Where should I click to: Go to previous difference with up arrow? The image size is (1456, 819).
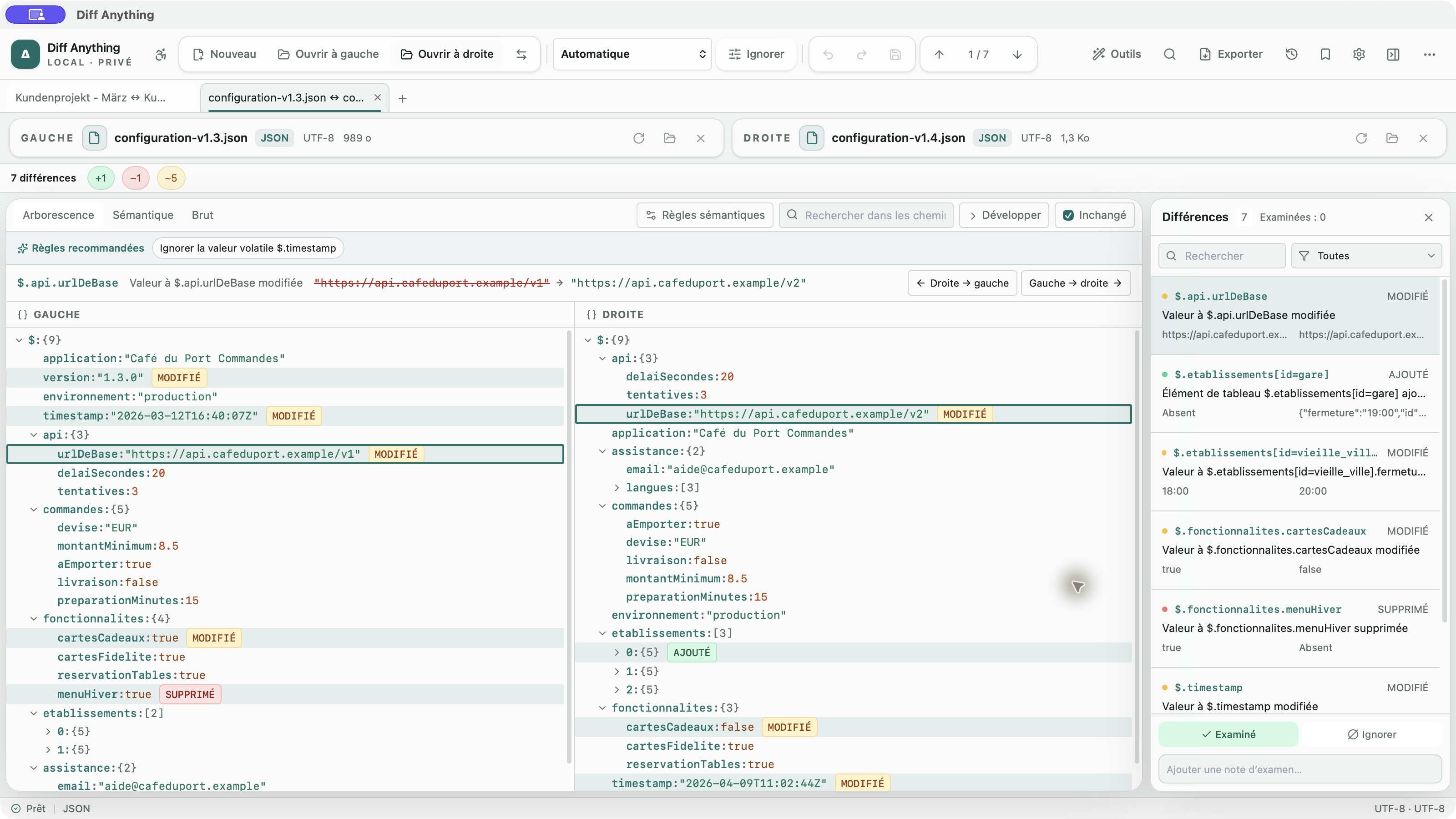point(939,54)
